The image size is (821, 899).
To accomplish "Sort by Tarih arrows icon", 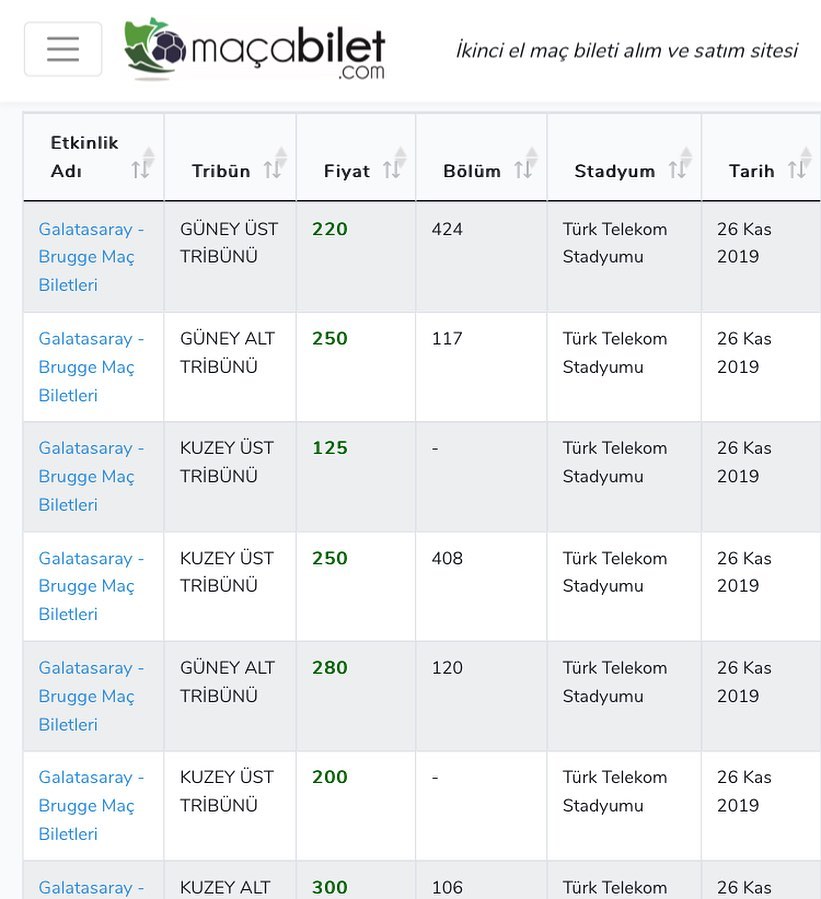I will [799, 163].
